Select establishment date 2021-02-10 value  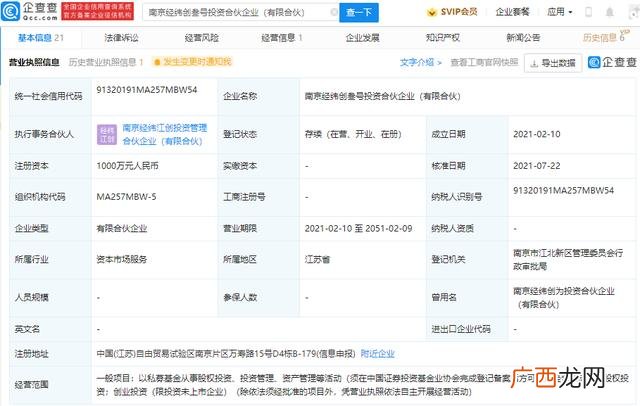coord(537,134)
